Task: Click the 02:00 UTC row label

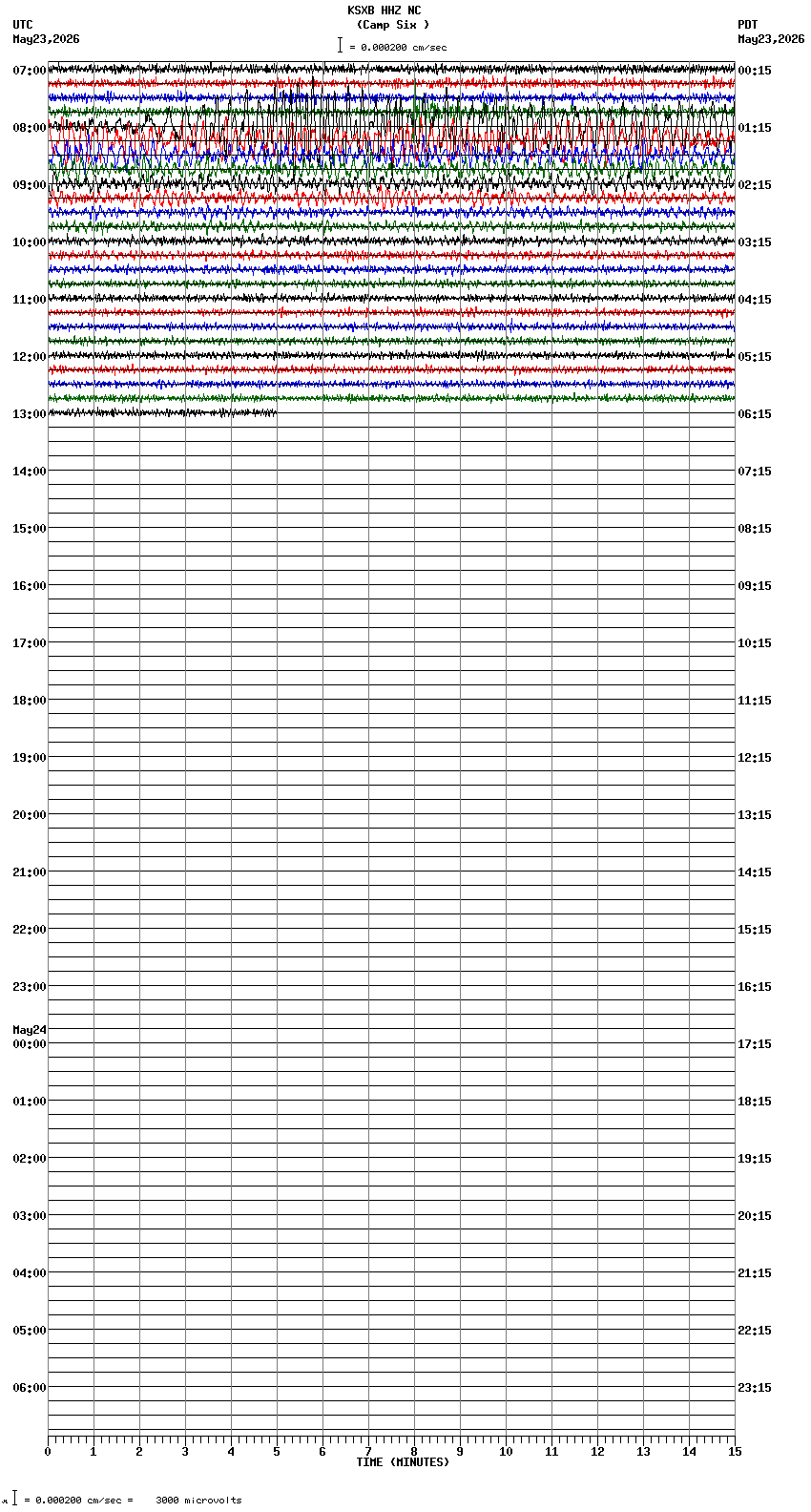Action: (x=30, y=1159)
